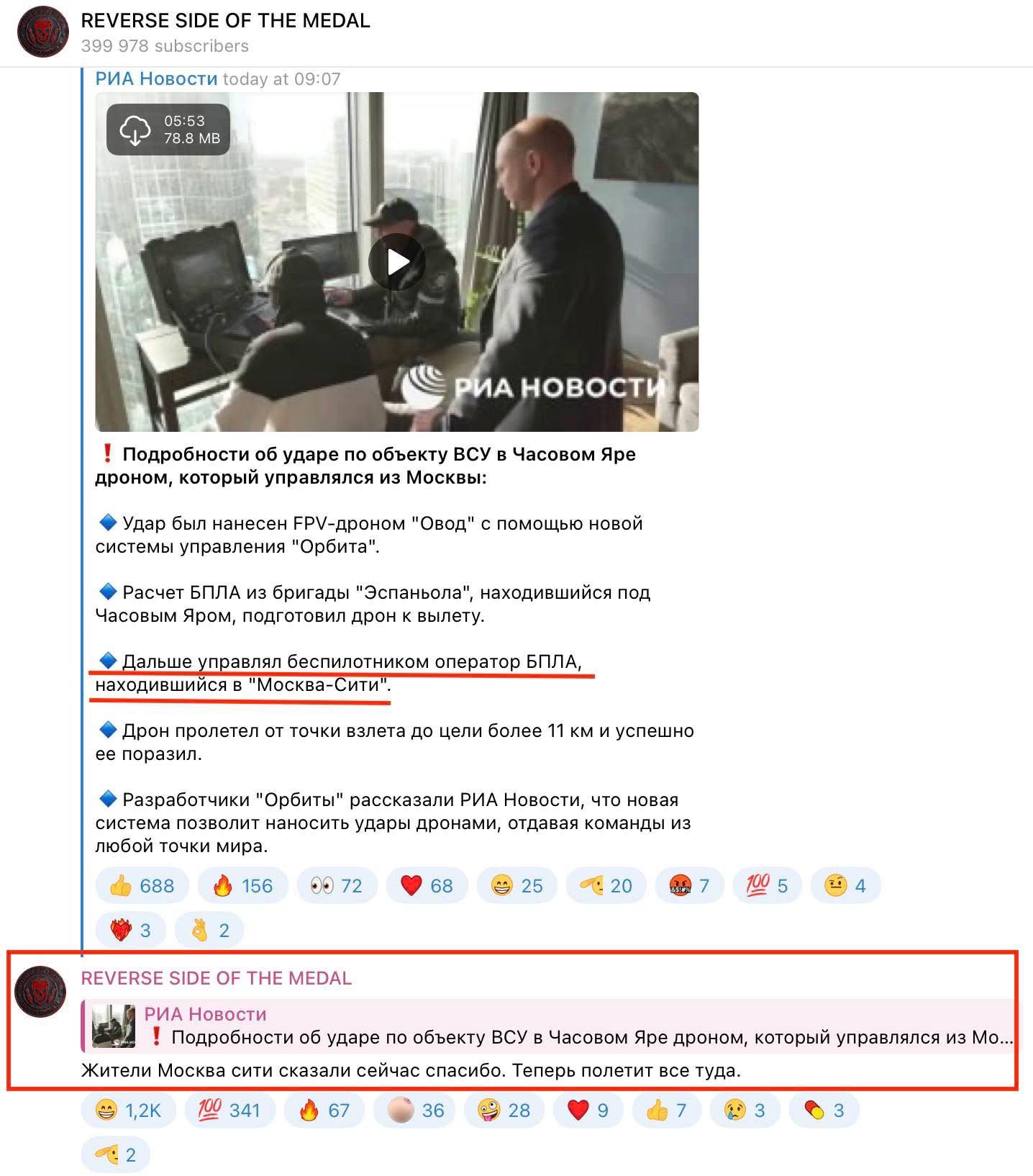Toggle fire reaction with 156
Viewport: 1033px width, 1176px height.
tap(242, 885)
